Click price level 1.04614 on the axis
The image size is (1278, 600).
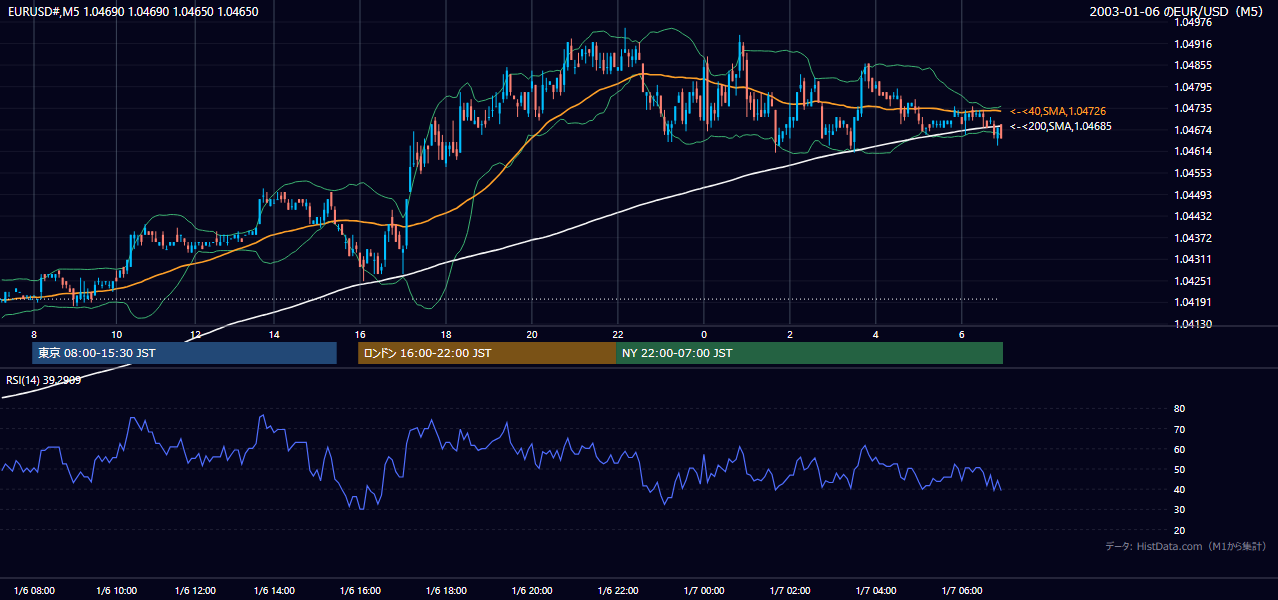point(1194,151)
